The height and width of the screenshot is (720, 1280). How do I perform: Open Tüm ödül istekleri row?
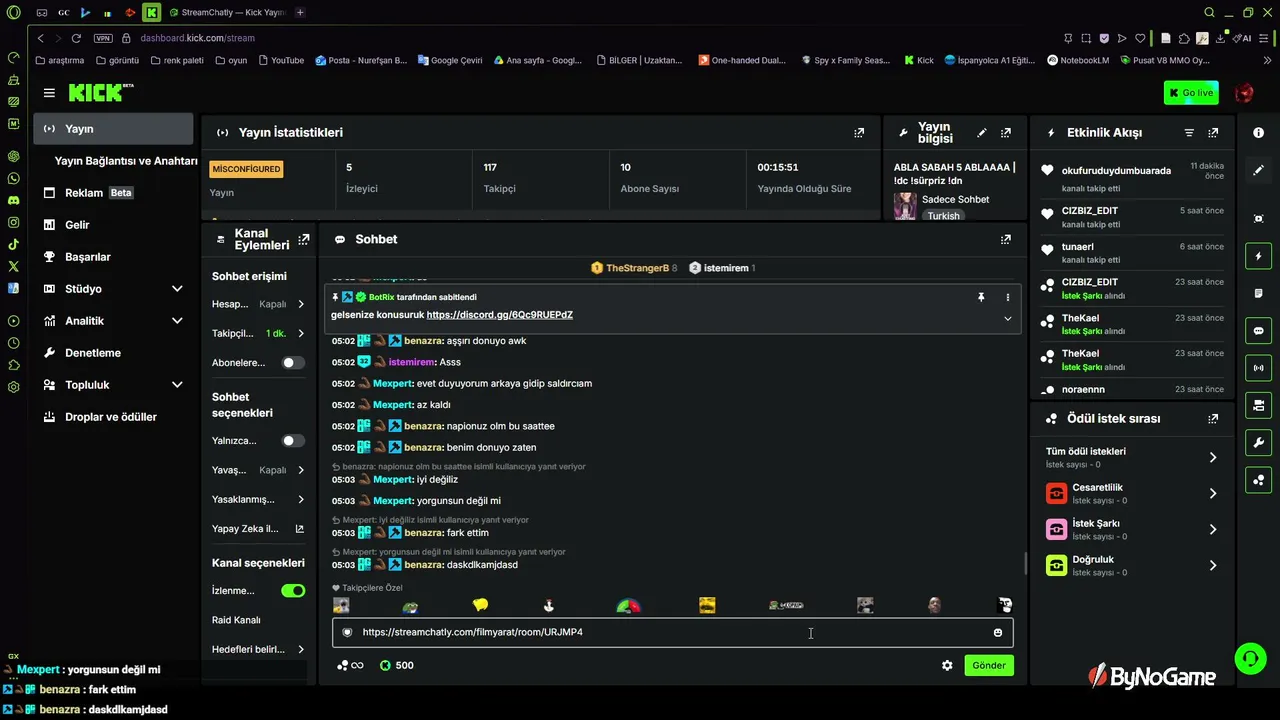point(1130,457)
